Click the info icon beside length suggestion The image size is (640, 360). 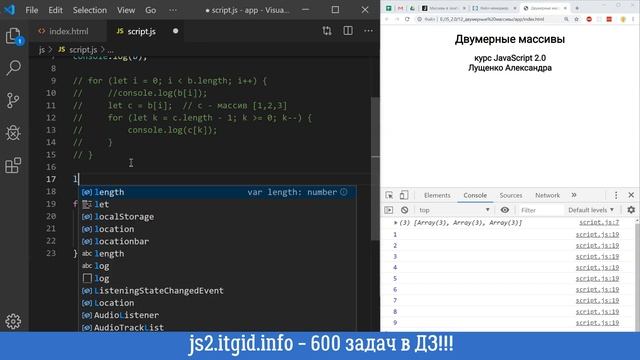pyautogui.click(x=344, y=192)
